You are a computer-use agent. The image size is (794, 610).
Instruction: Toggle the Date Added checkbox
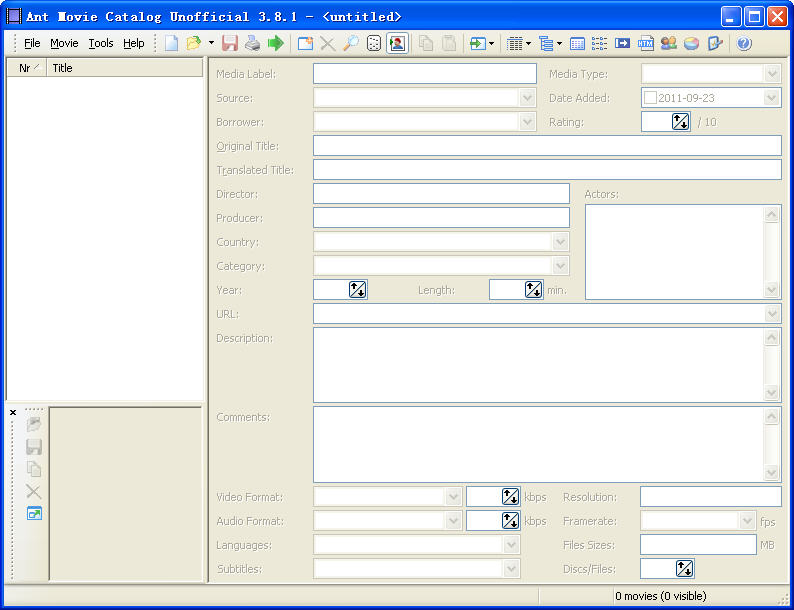[650, 98]
